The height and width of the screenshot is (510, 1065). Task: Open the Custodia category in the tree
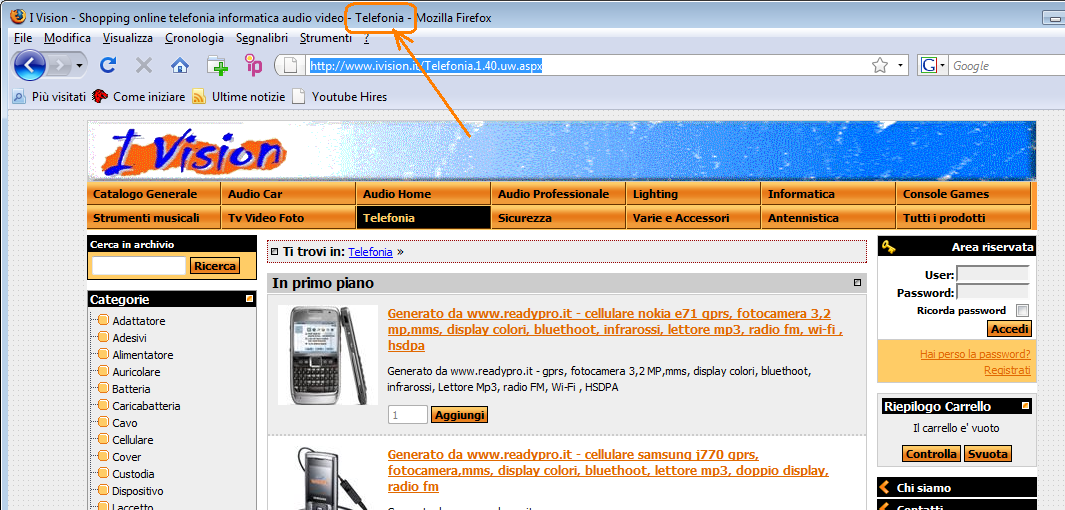[133, 474]
